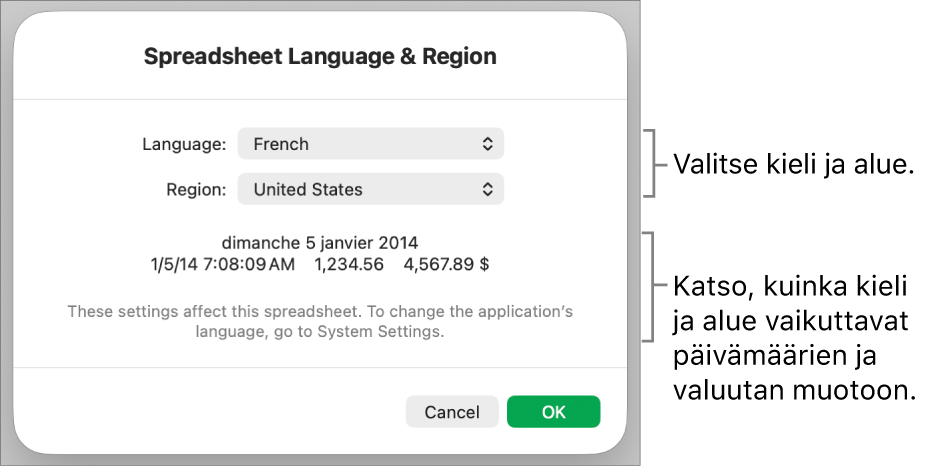The width and height of the screenshot is (926, 467).
Task: Open the Language pop-up menu
Action: tap(370, 144)
